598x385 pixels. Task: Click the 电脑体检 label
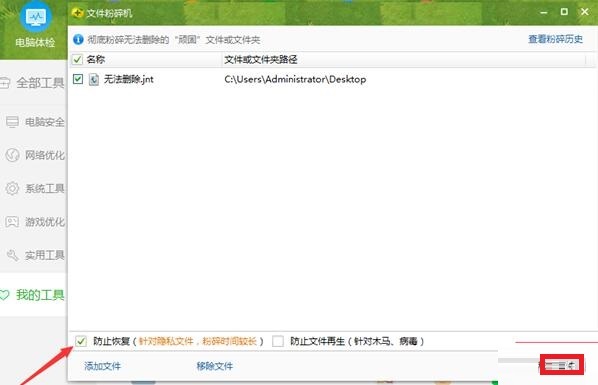(35, 42)
